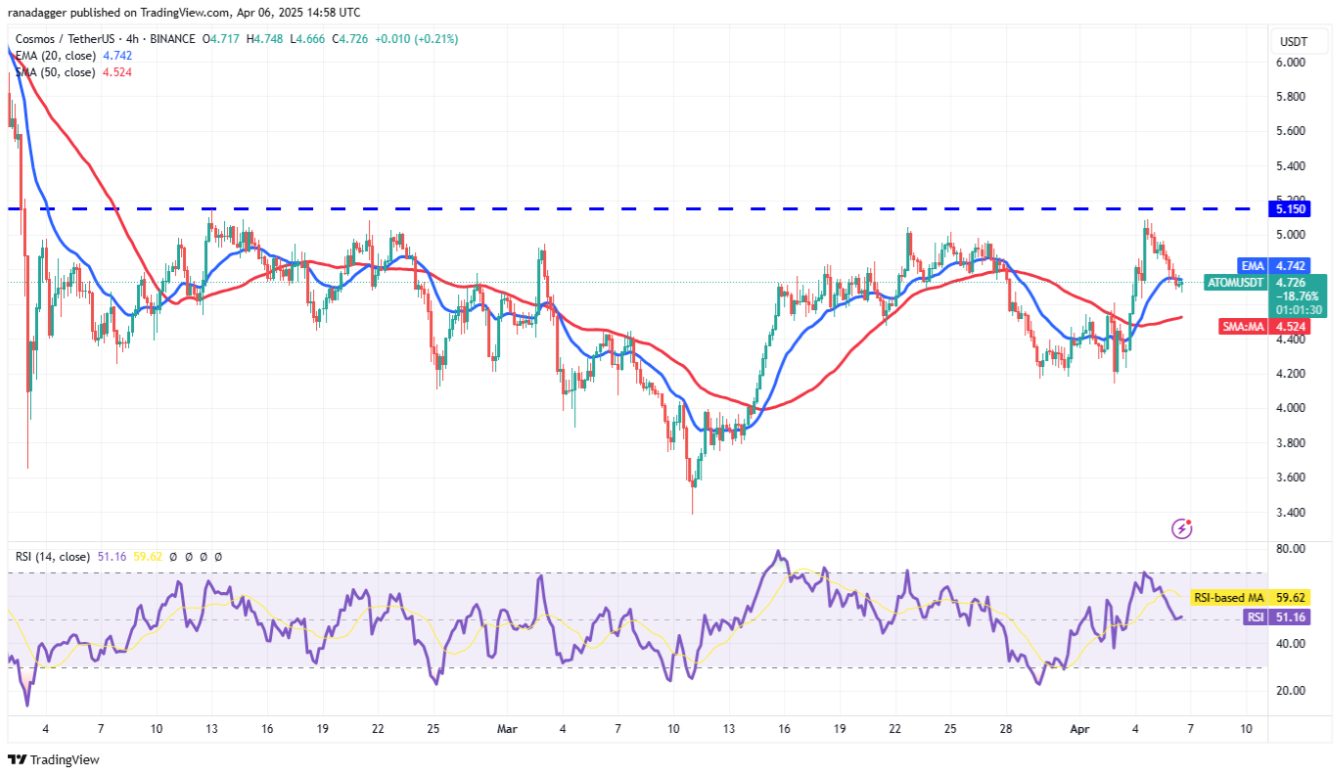Click the EMA (20, close) indicator legend
Image resolution: width=1337 pixels, height=773 pixels.
pos(55,56)
